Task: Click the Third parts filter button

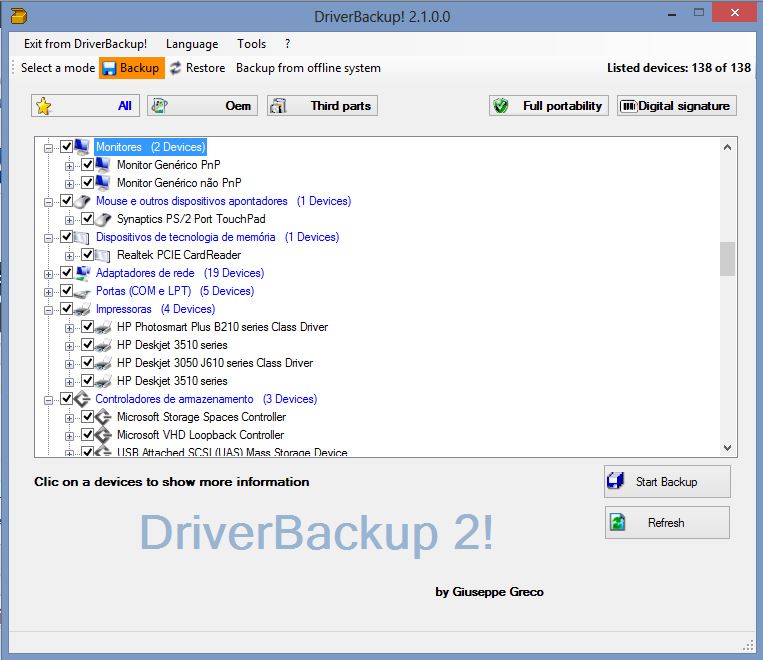Action: point(322,106)
